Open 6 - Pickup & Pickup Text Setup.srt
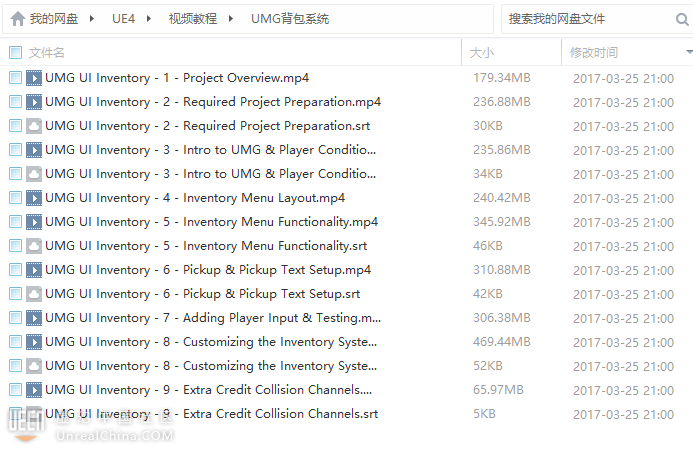693x451 pixels. pos(202,294)
